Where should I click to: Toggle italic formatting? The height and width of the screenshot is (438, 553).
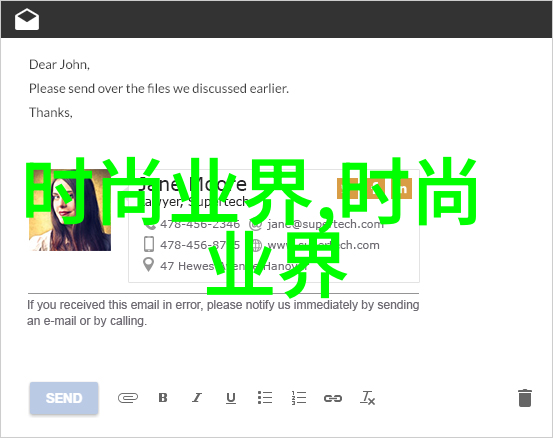197,398
